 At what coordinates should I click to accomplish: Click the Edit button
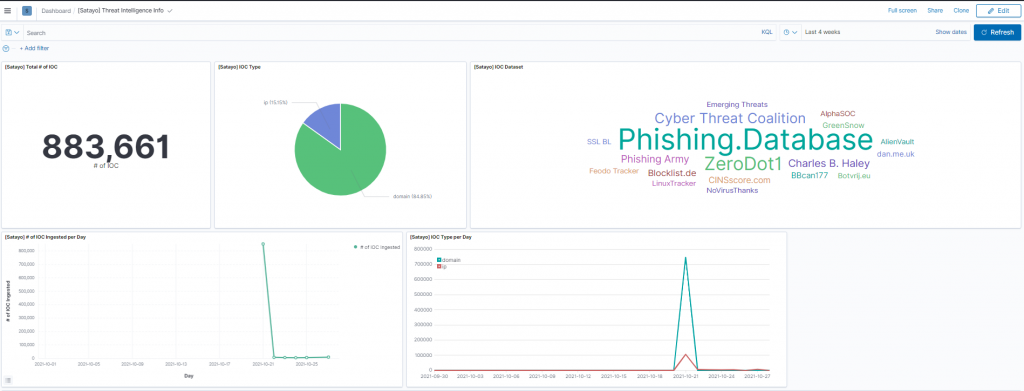(998, 11)
